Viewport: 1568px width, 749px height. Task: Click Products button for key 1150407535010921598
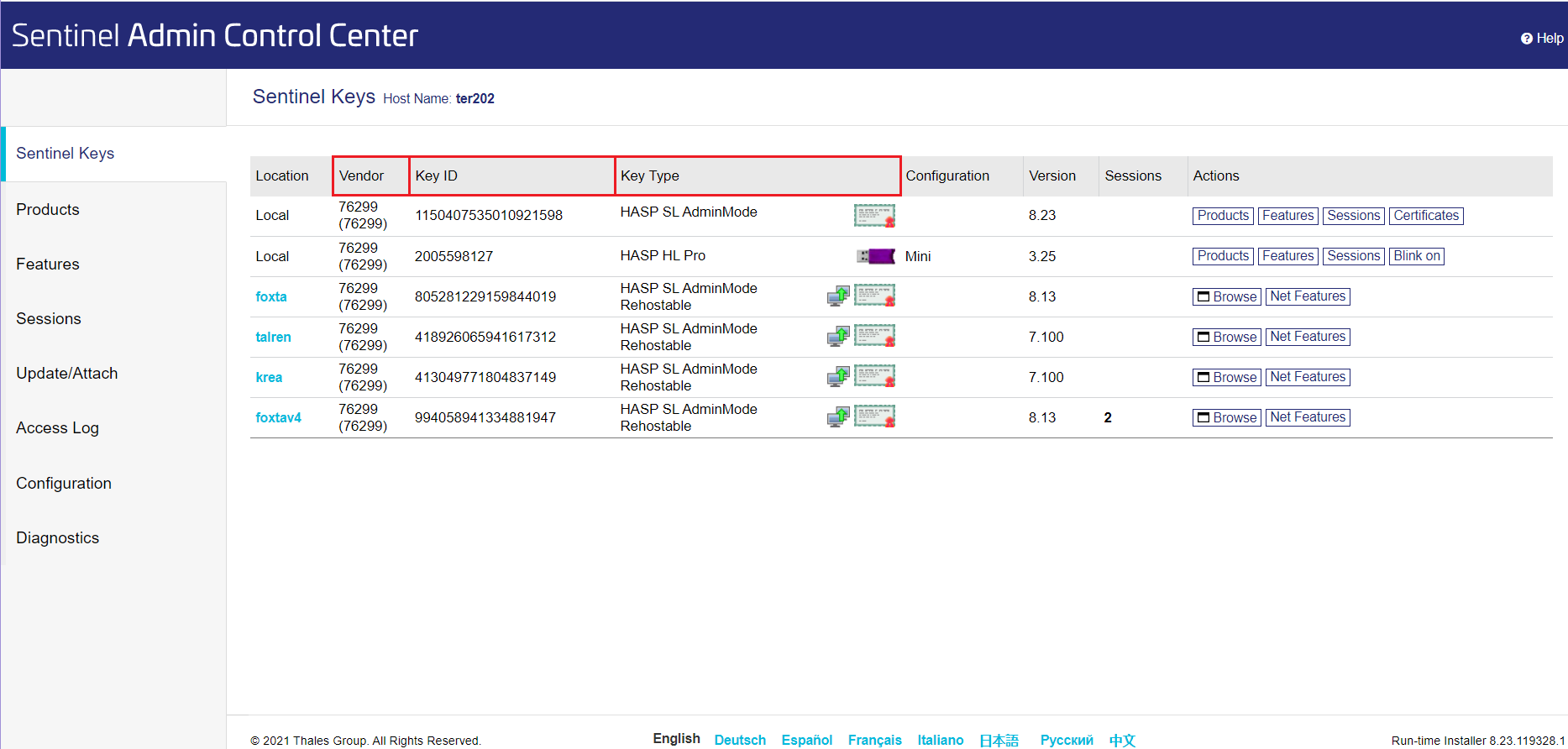tap(1223, 216)
